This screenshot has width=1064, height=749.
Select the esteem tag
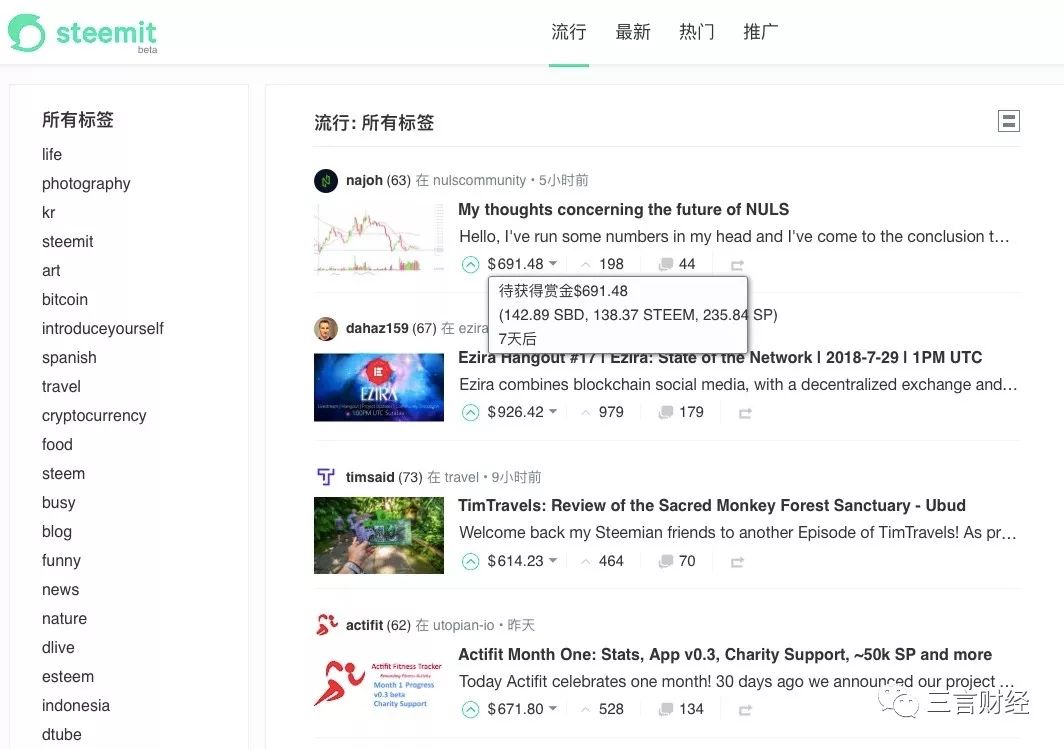[x=68, y=676]
